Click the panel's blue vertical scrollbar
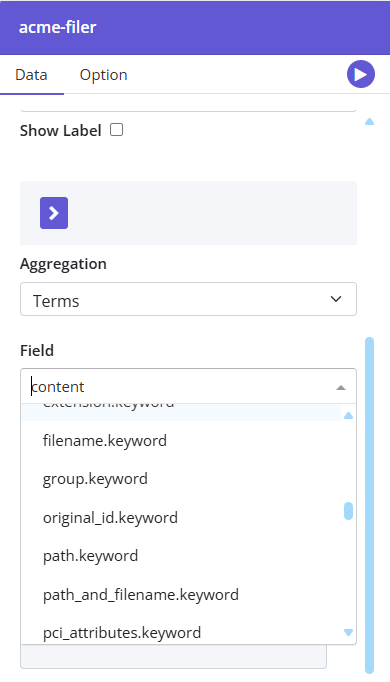 point(370,505)
